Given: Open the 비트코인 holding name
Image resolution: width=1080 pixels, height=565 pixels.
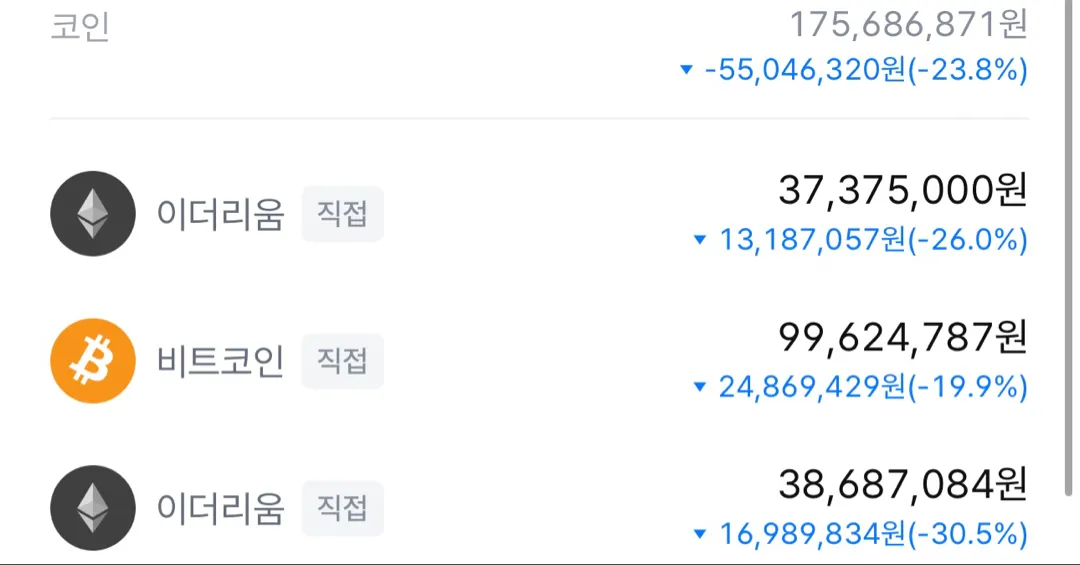Looking at the screenshot, I should (220, 360).
